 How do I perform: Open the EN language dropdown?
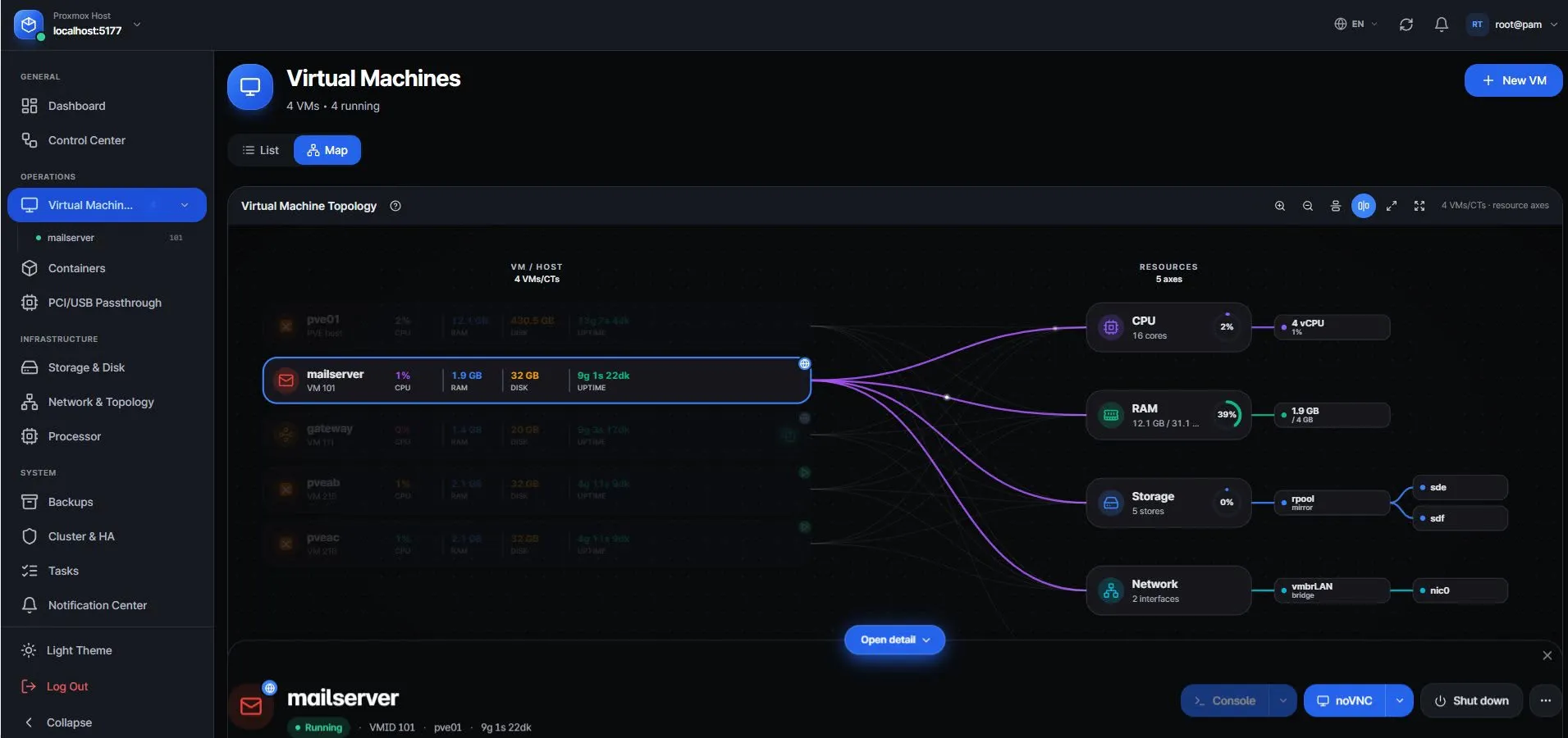click(x=1355, y=25)
